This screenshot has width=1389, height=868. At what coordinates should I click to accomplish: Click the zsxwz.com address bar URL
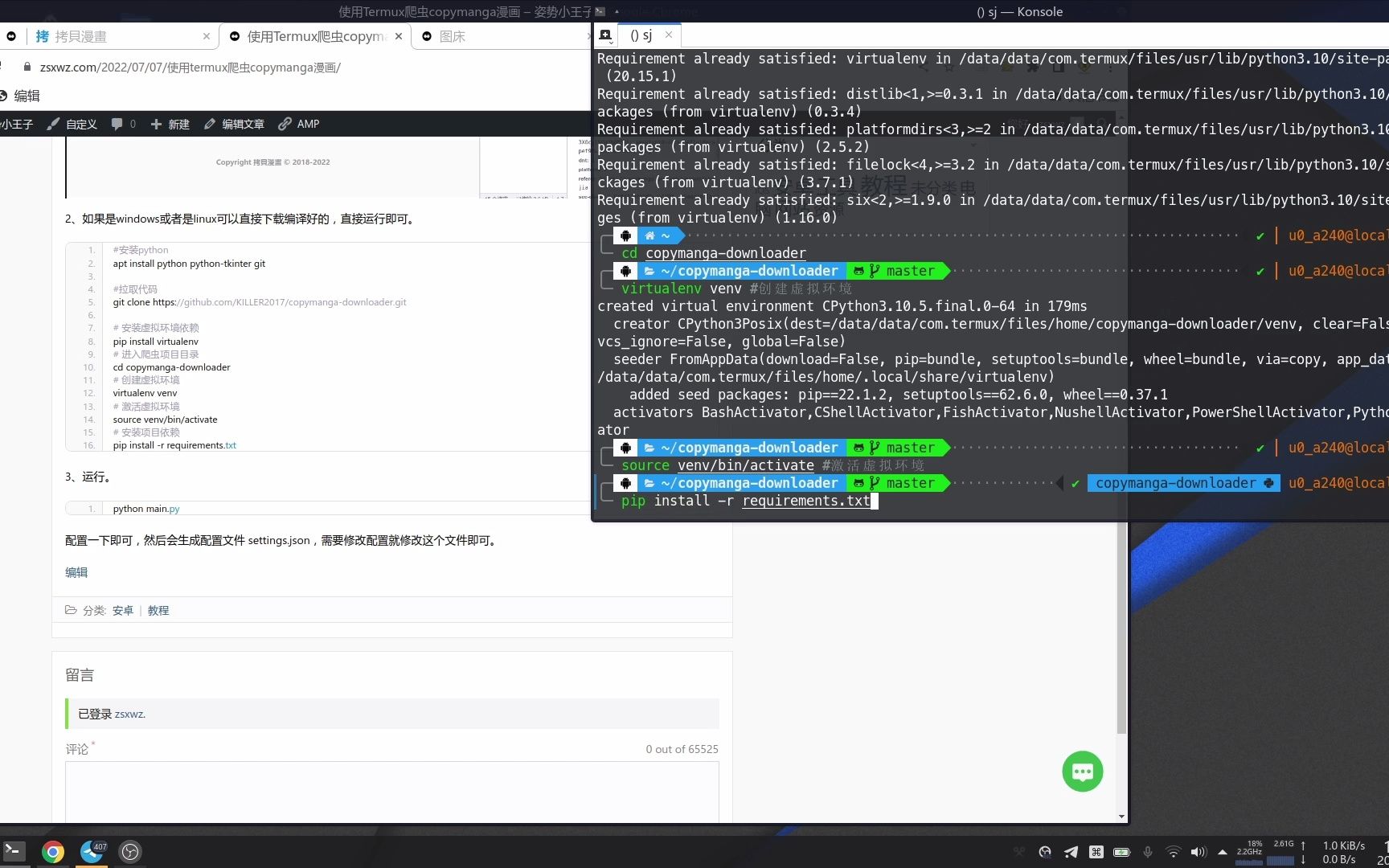[x=191, y=68]
